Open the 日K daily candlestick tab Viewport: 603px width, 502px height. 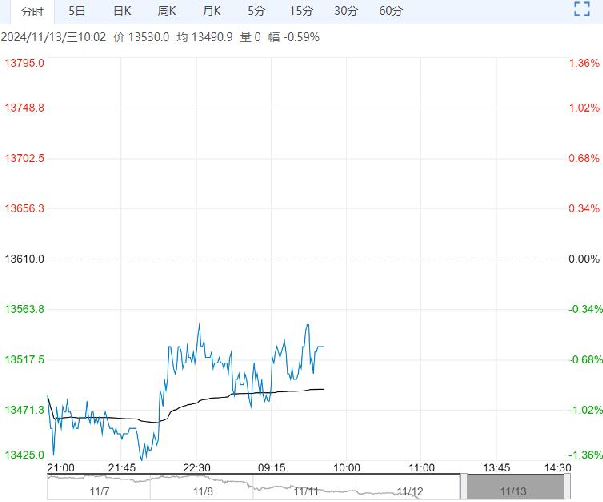121,11
